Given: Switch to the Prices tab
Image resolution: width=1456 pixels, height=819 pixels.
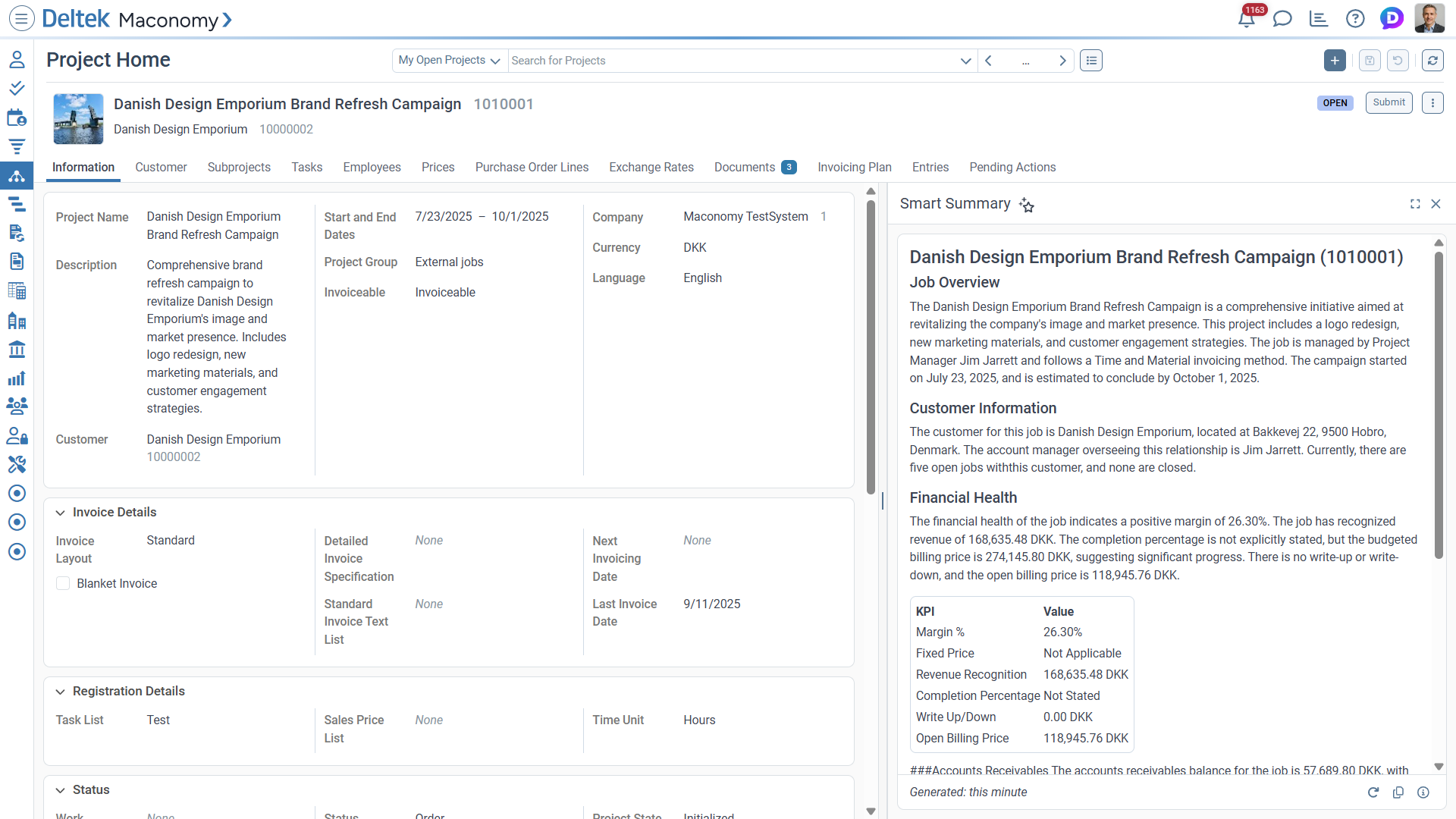Looking at the screenshot, I should (438, 168).
